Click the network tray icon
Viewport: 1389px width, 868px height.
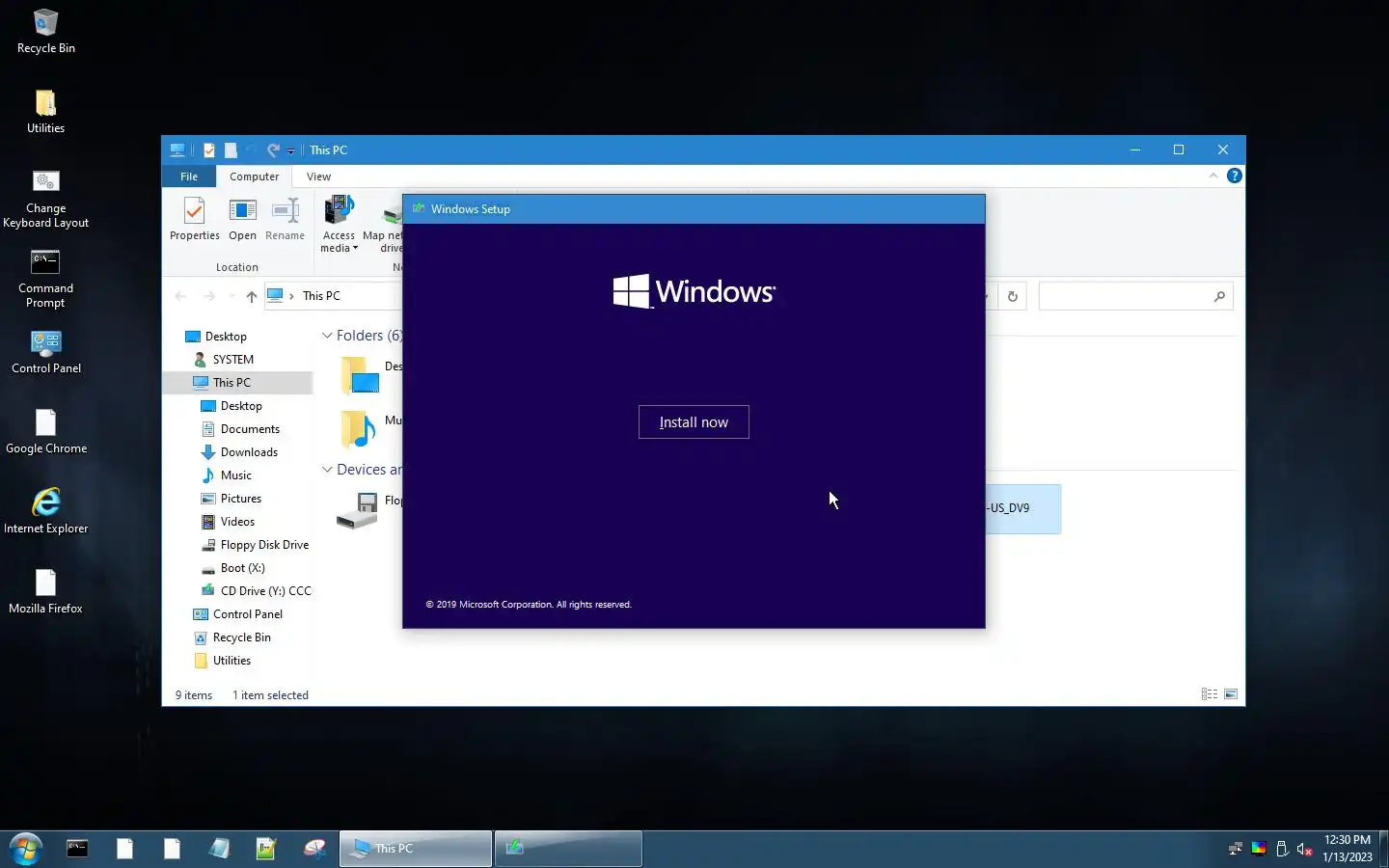tap(1235, 849)
